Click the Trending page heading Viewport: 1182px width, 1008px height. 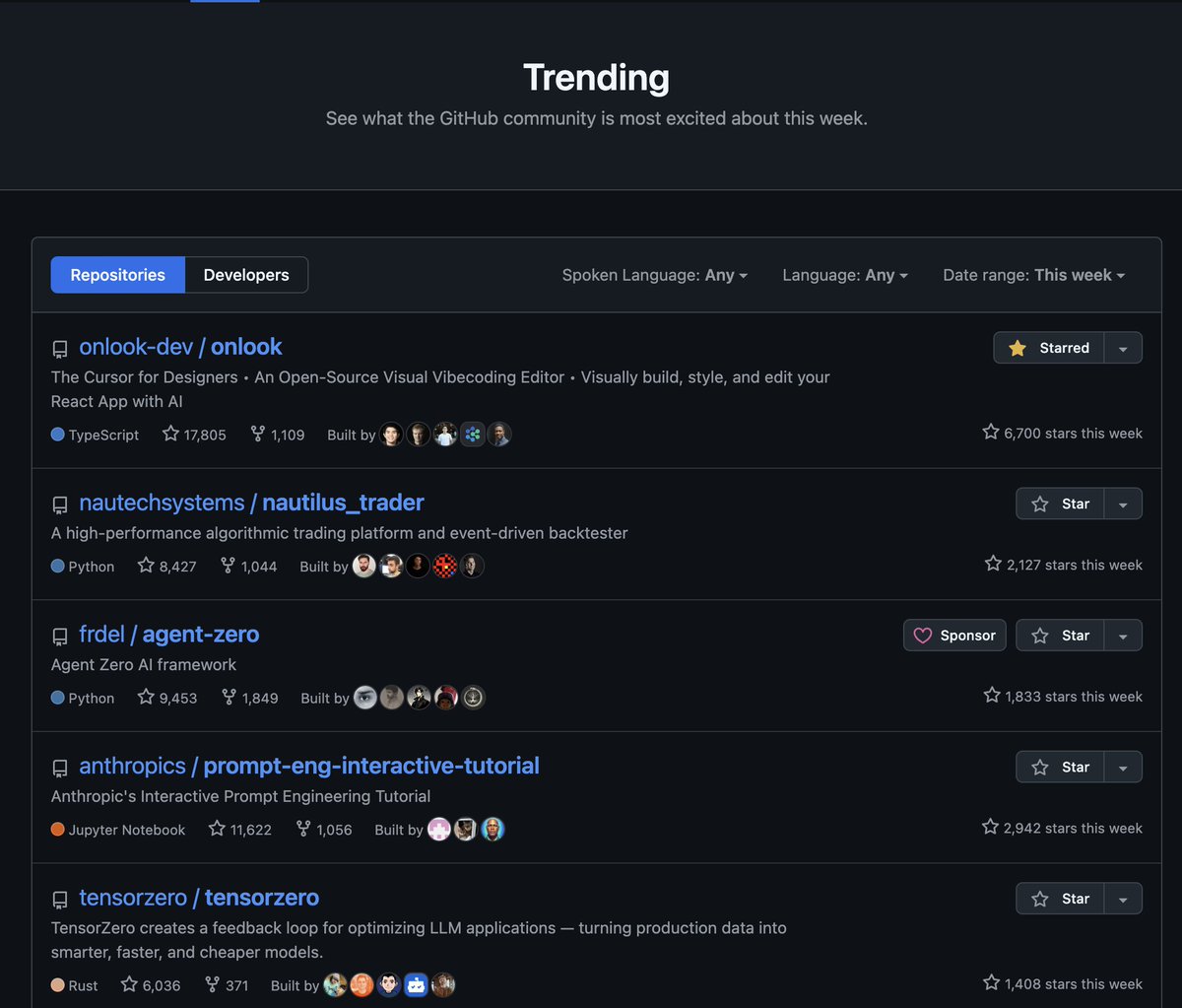[596, 78]
